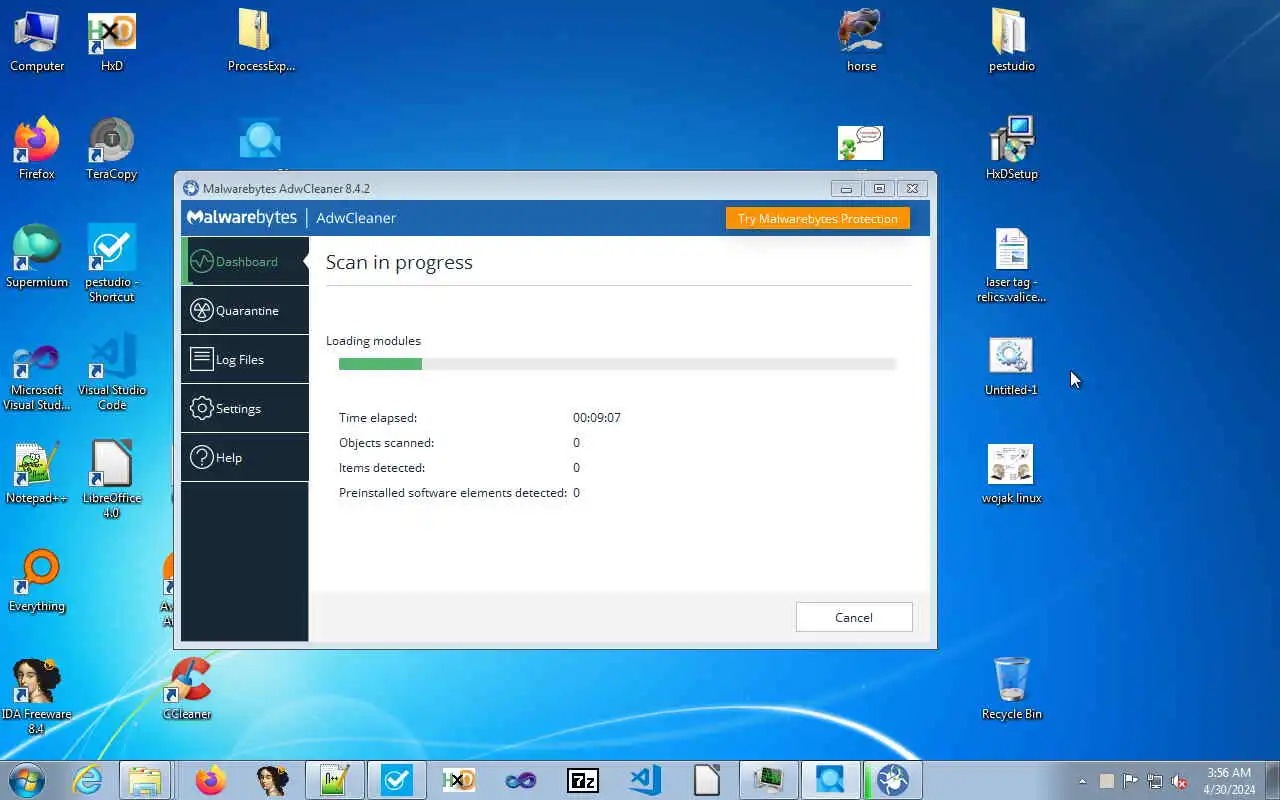The height and width of the screenshot is (800, 1280).
Task: Open pestudio checkmark icon in taskbar
Action: tap(397, 780)
